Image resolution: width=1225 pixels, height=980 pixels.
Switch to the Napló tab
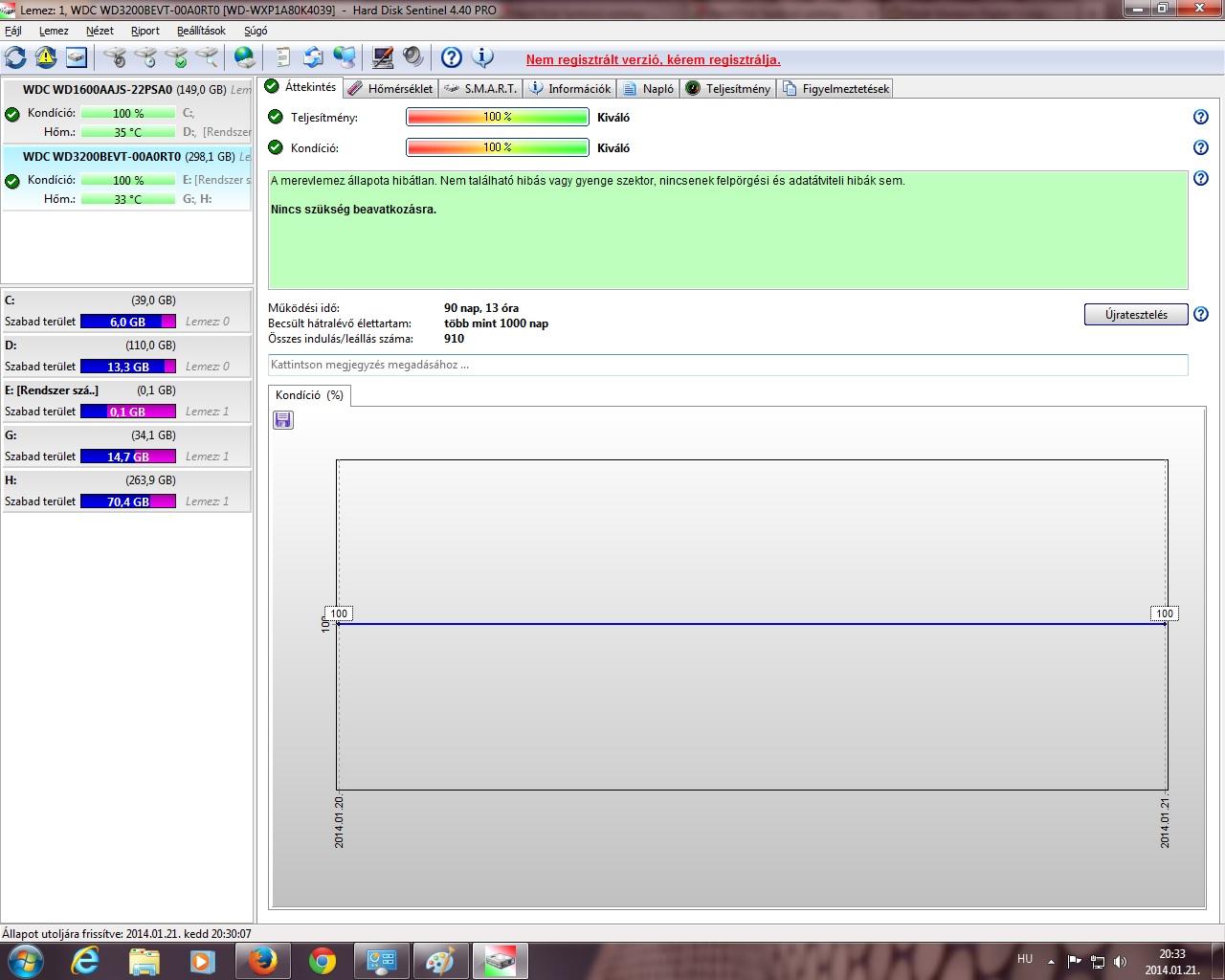click(x=648, y=88)
